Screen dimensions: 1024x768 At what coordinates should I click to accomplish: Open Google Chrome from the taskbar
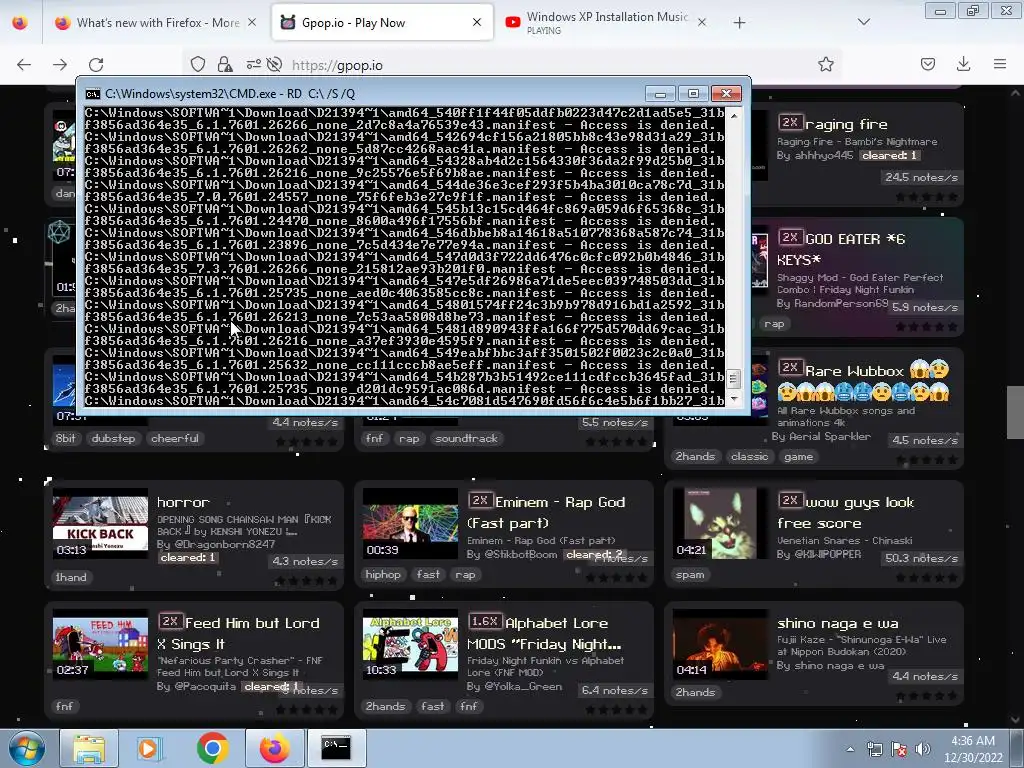pos(212,748)
